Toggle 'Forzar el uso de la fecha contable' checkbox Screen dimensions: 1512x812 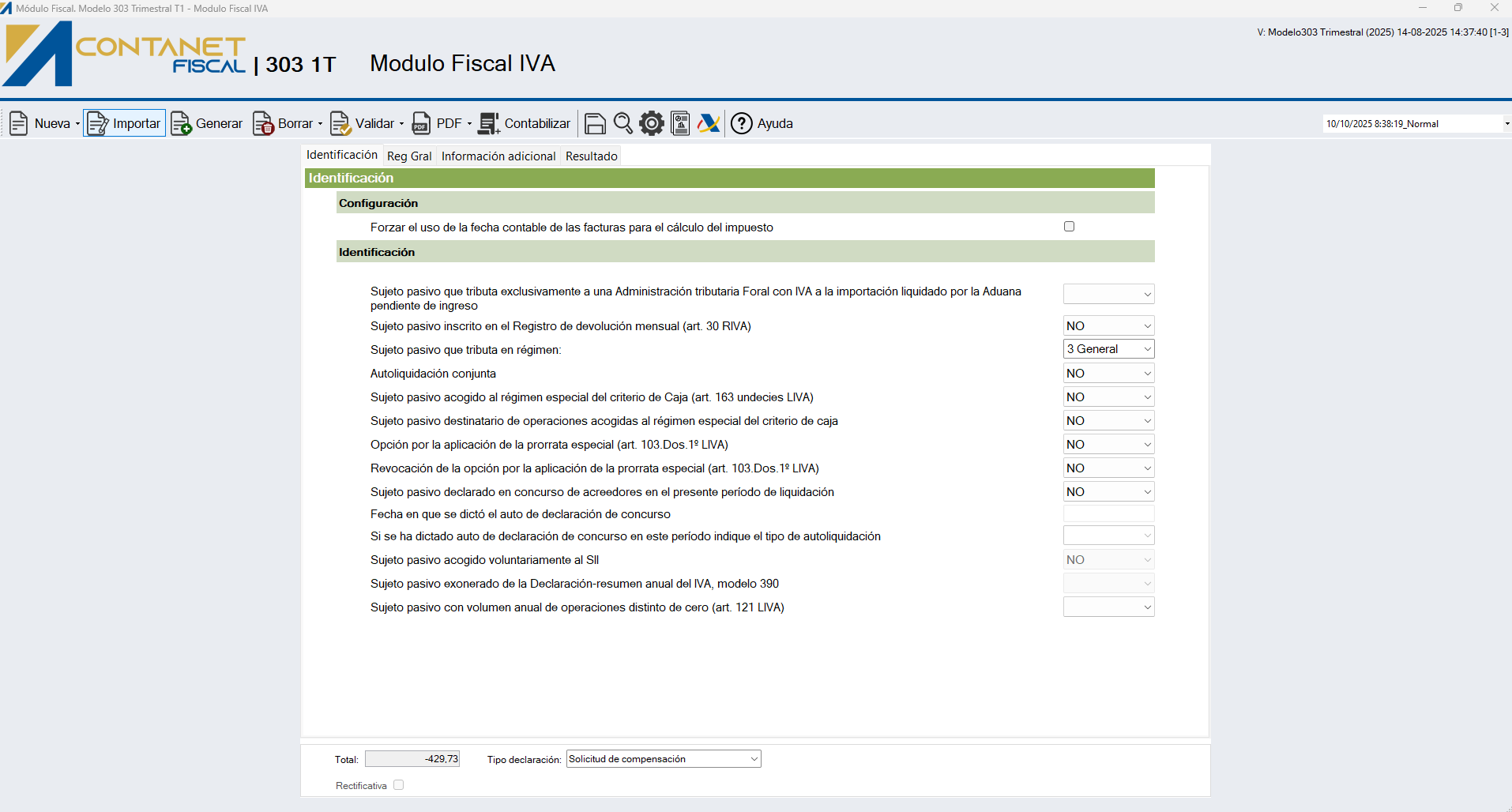coord(1069,227)
